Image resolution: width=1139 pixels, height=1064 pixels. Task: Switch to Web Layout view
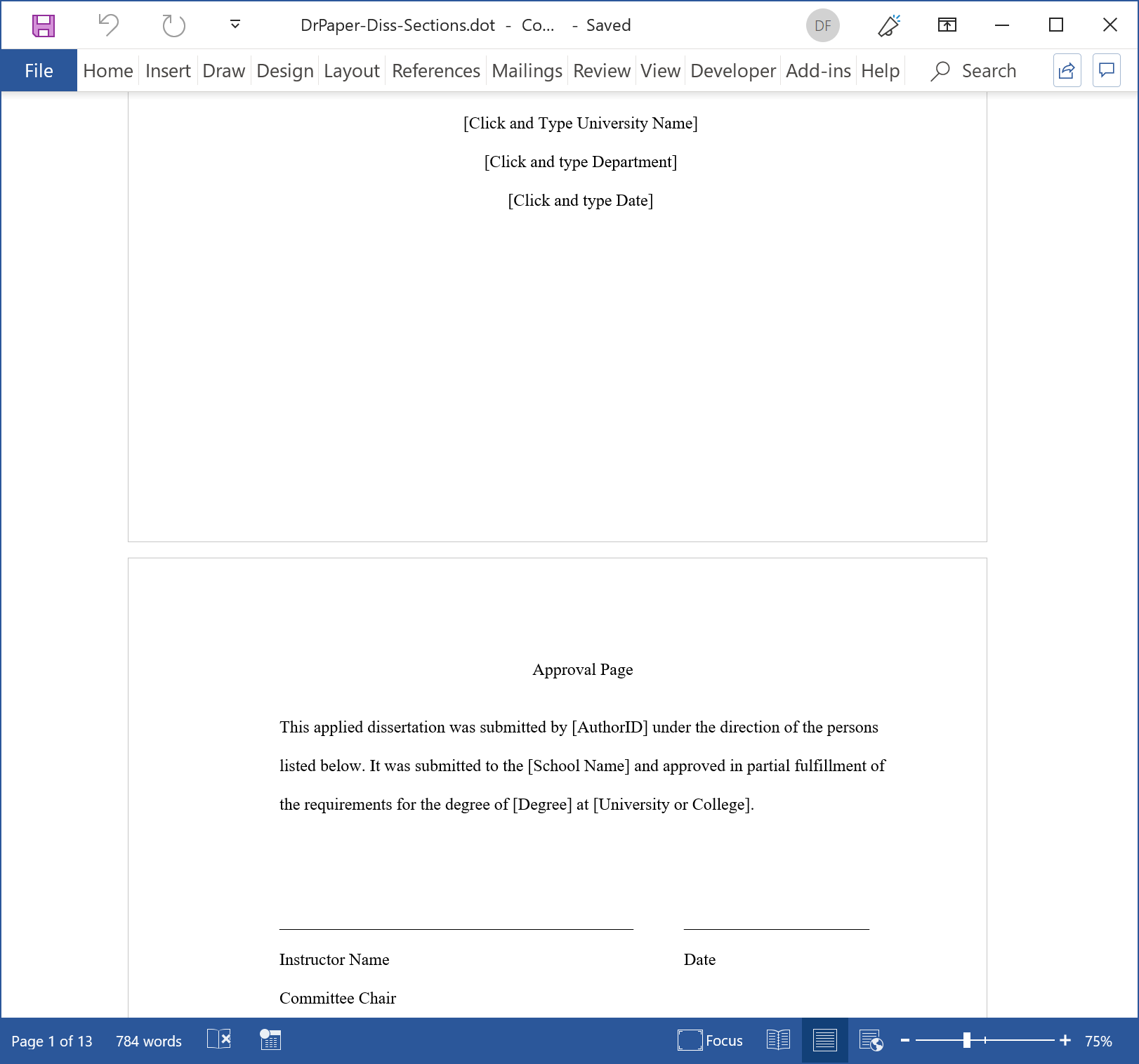871,1040
